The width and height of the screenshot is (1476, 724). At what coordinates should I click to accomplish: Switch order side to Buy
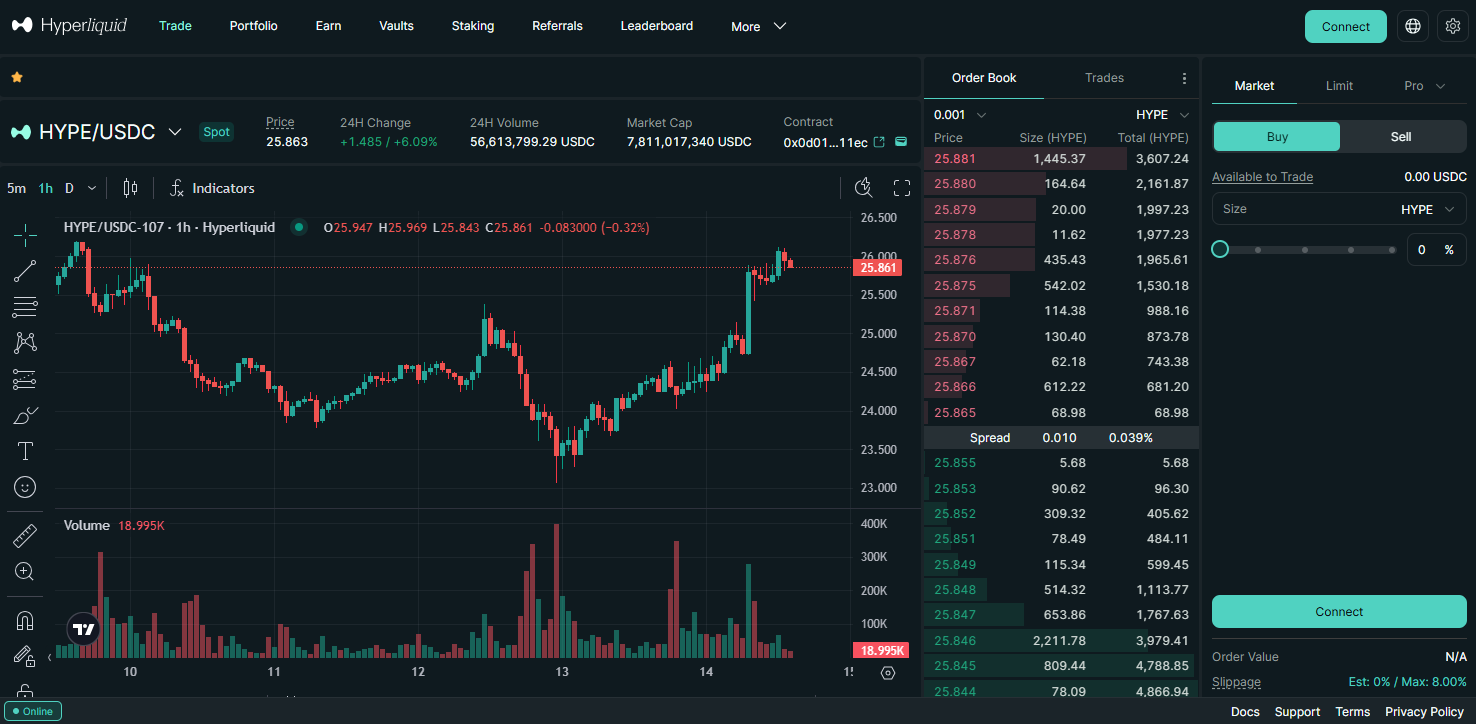pyautogui.click(x=1276, y=137)
